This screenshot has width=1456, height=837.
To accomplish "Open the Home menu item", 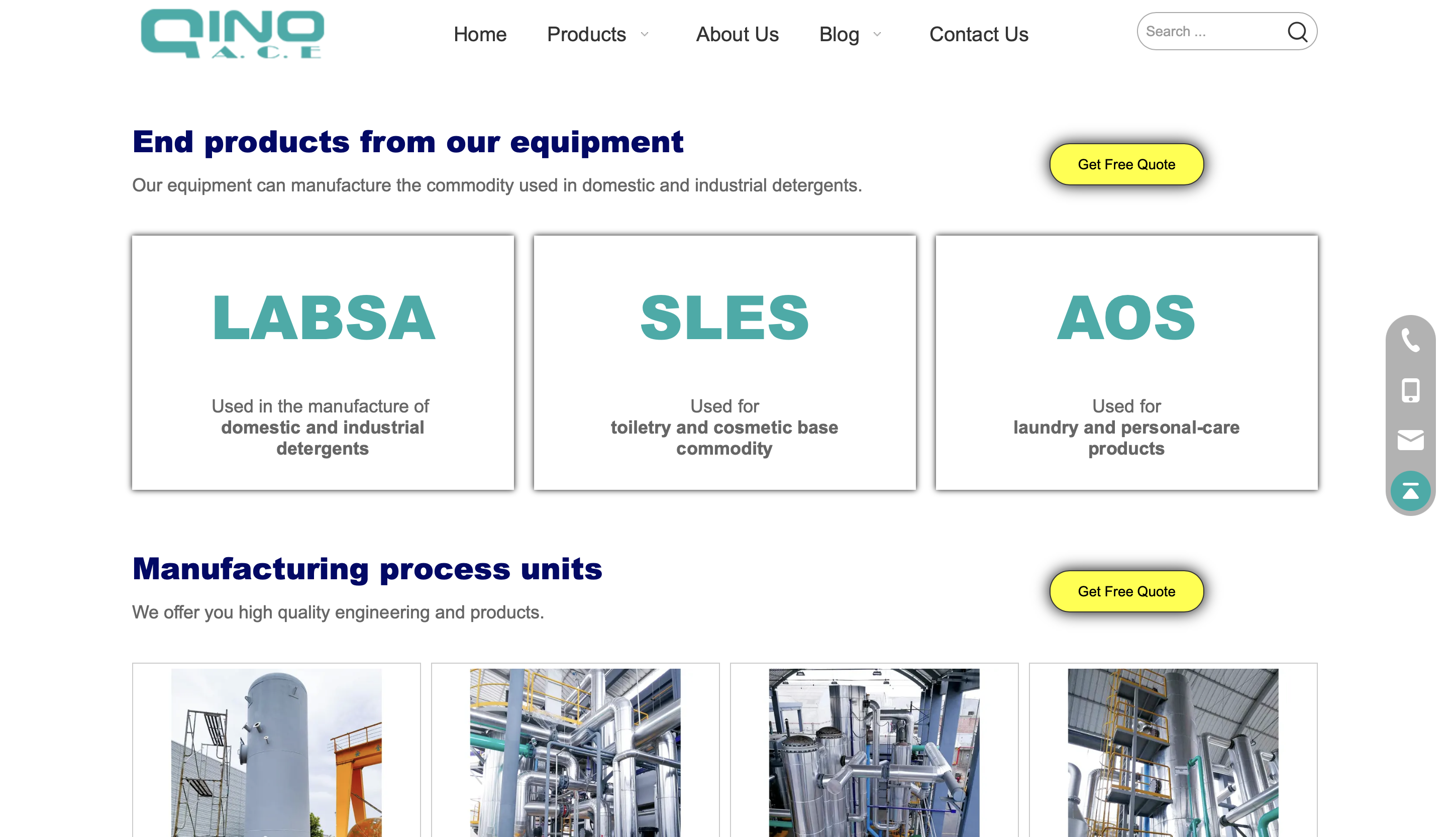I will tap(479, 35).
